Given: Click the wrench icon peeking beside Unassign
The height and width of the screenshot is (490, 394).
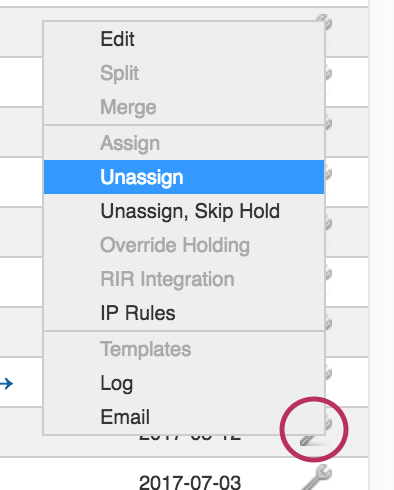Looking at the screenshot, I should coord(328,174).
